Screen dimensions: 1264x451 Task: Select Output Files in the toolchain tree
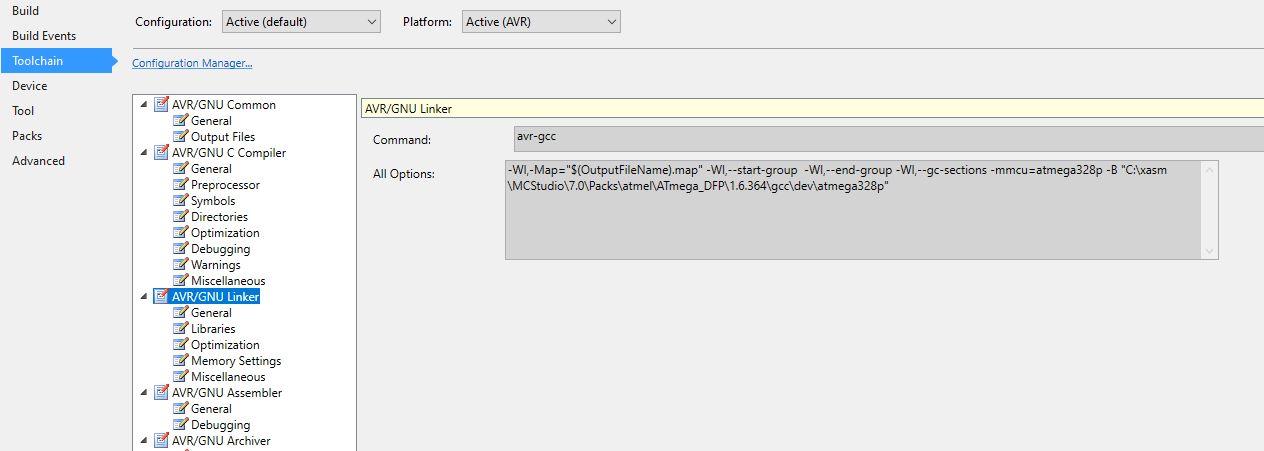point(223,137)
